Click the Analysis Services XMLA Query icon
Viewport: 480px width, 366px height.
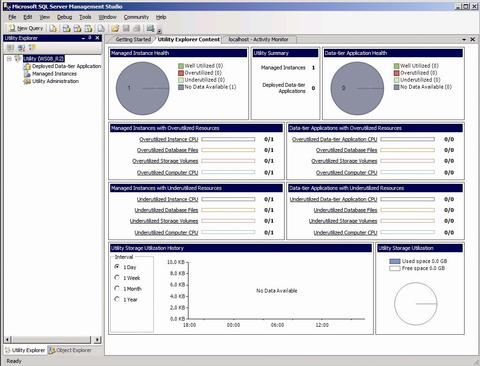pyautogui.click(x=88, y=28)
